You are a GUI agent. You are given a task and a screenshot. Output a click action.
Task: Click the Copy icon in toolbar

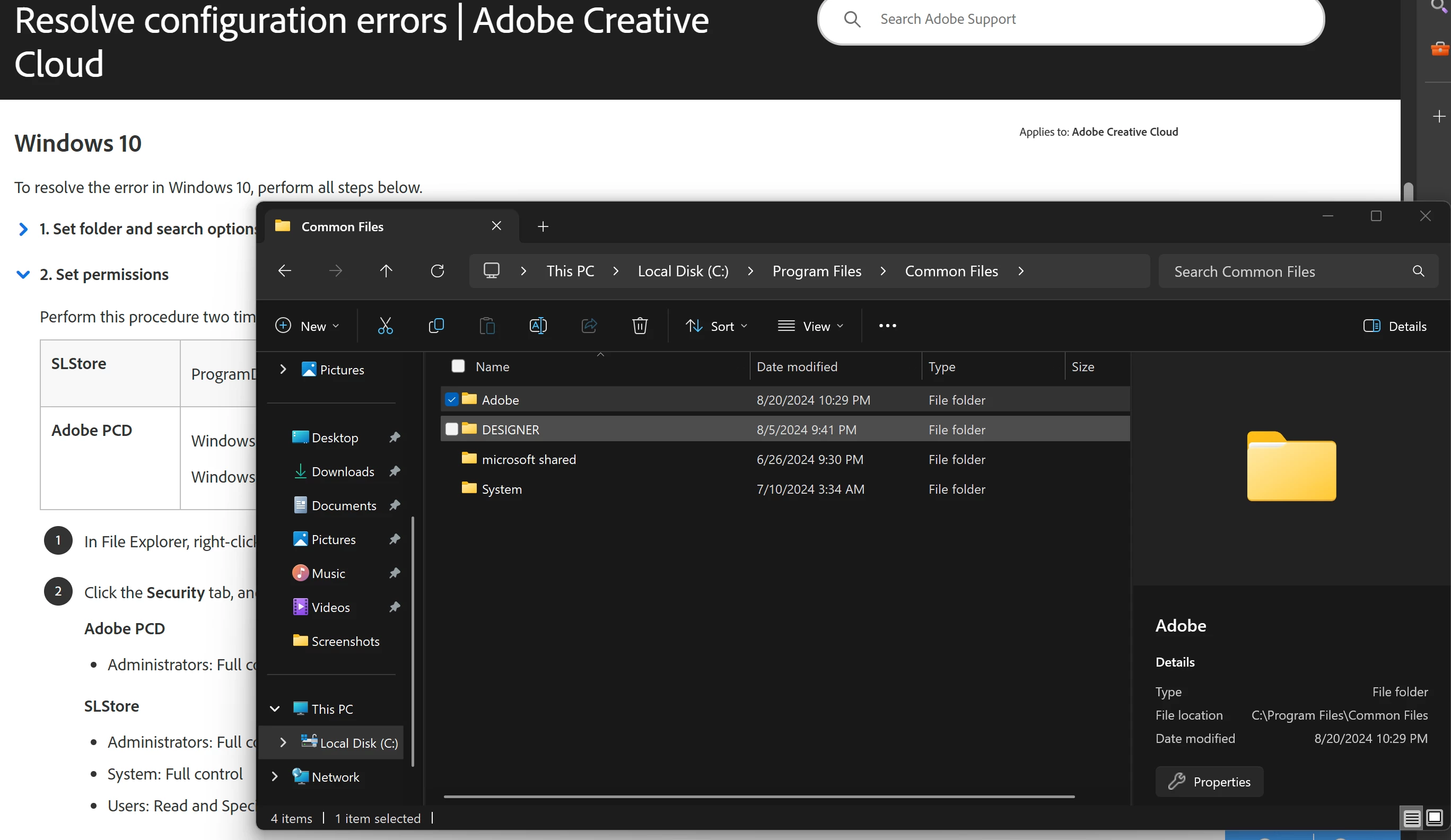point(436,326)
